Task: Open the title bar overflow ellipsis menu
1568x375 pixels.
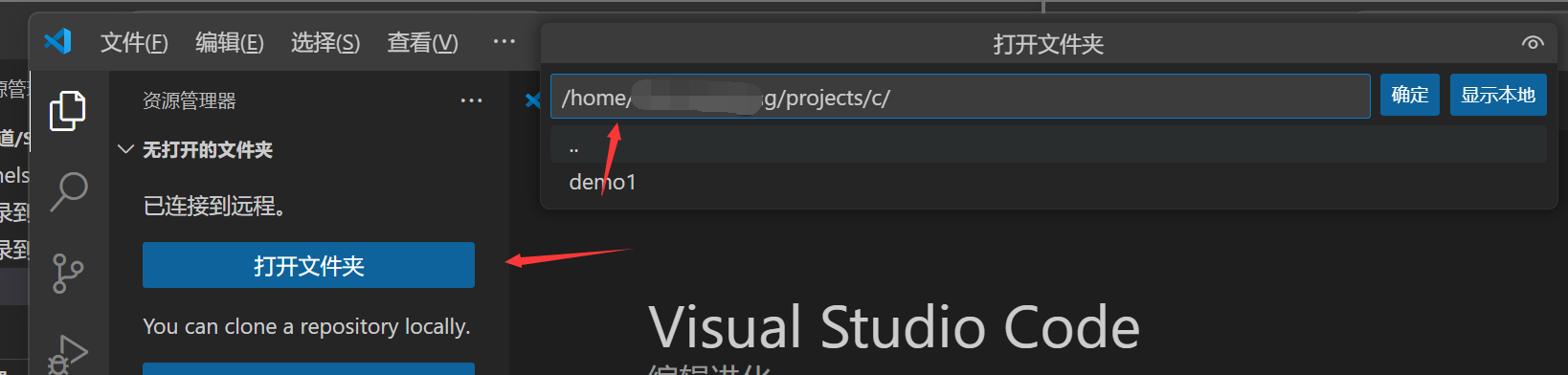Action: (x=504, y=41)
